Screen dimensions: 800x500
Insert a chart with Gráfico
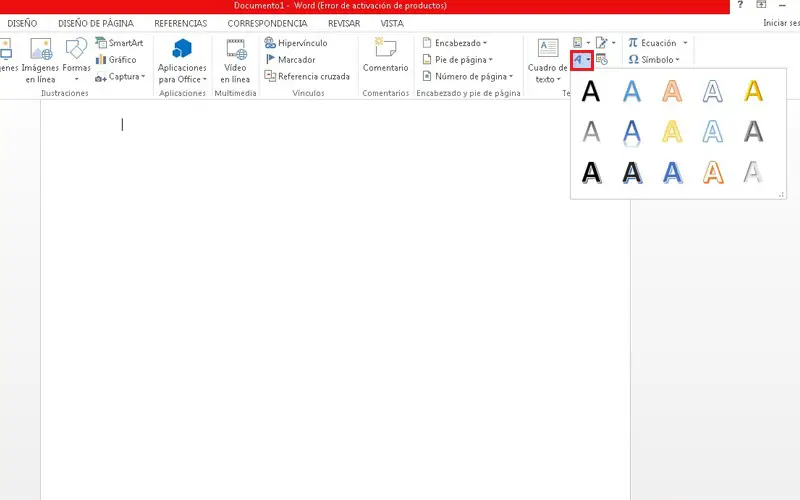(116, 60)
